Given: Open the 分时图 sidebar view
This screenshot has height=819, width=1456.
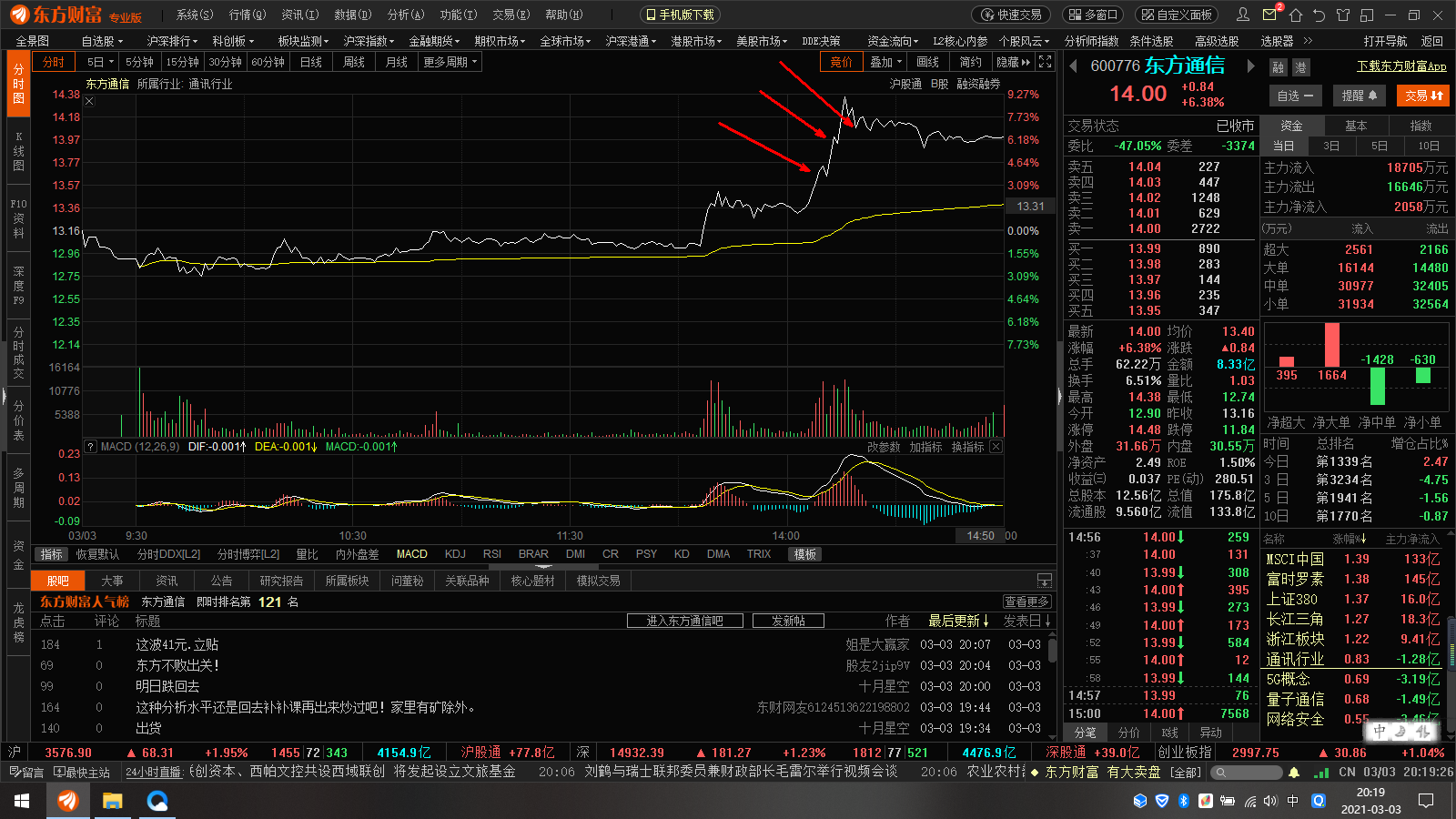Looking at the screenshot, I should point(18,84).
